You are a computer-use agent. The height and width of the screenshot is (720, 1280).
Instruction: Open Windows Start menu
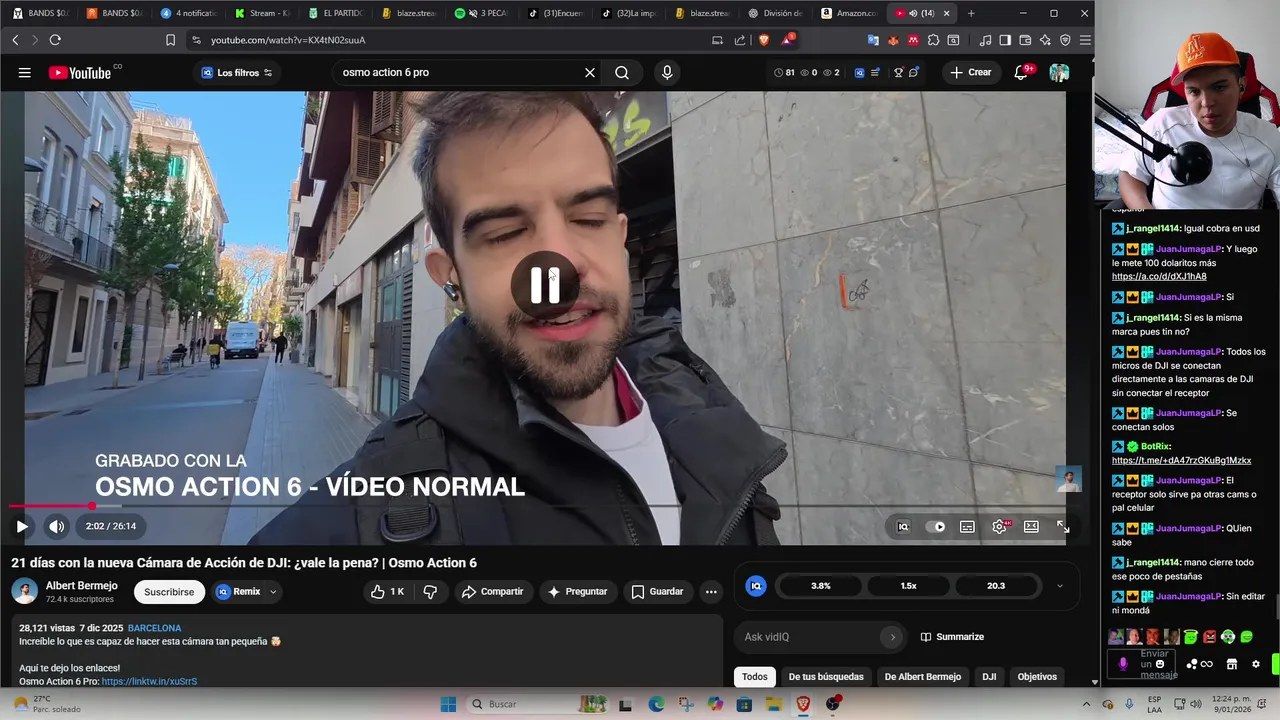448,704
